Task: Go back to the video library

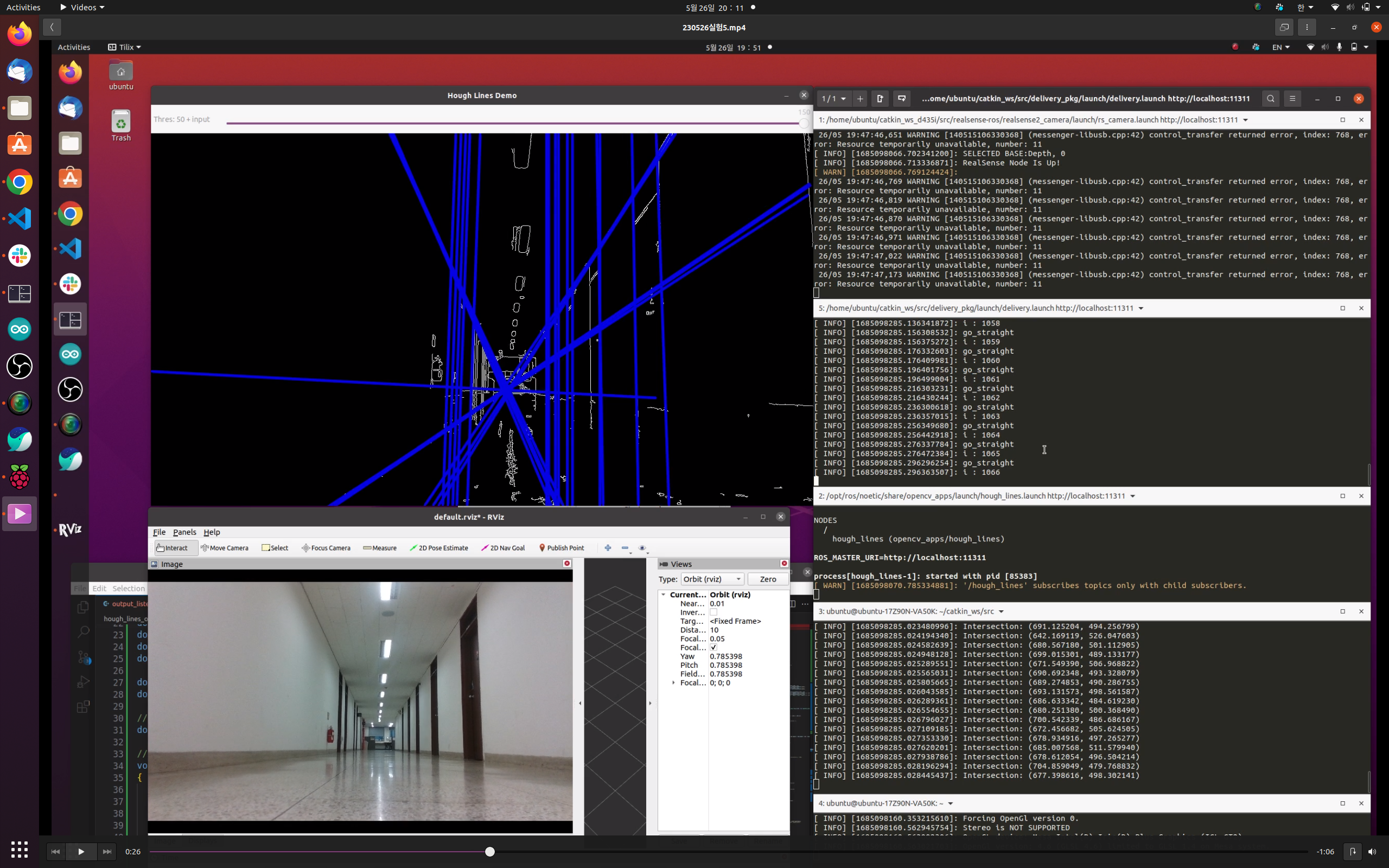Action: click(x=52, y=27)
